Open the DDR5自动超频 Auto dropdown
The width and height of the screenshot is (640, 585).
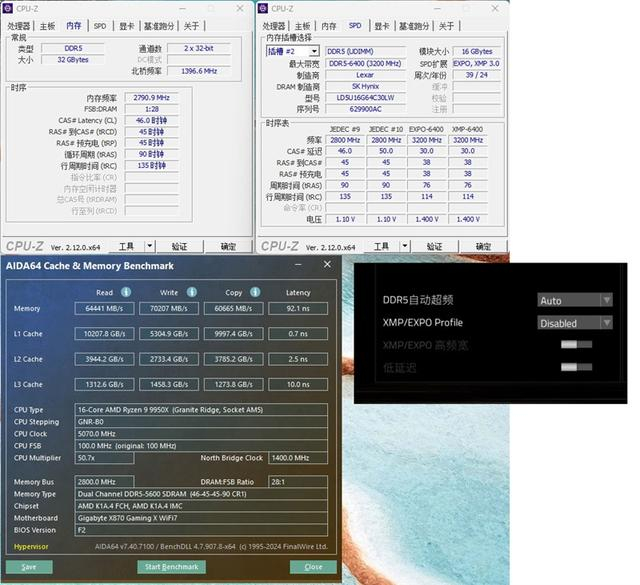(x=574, y=300)
